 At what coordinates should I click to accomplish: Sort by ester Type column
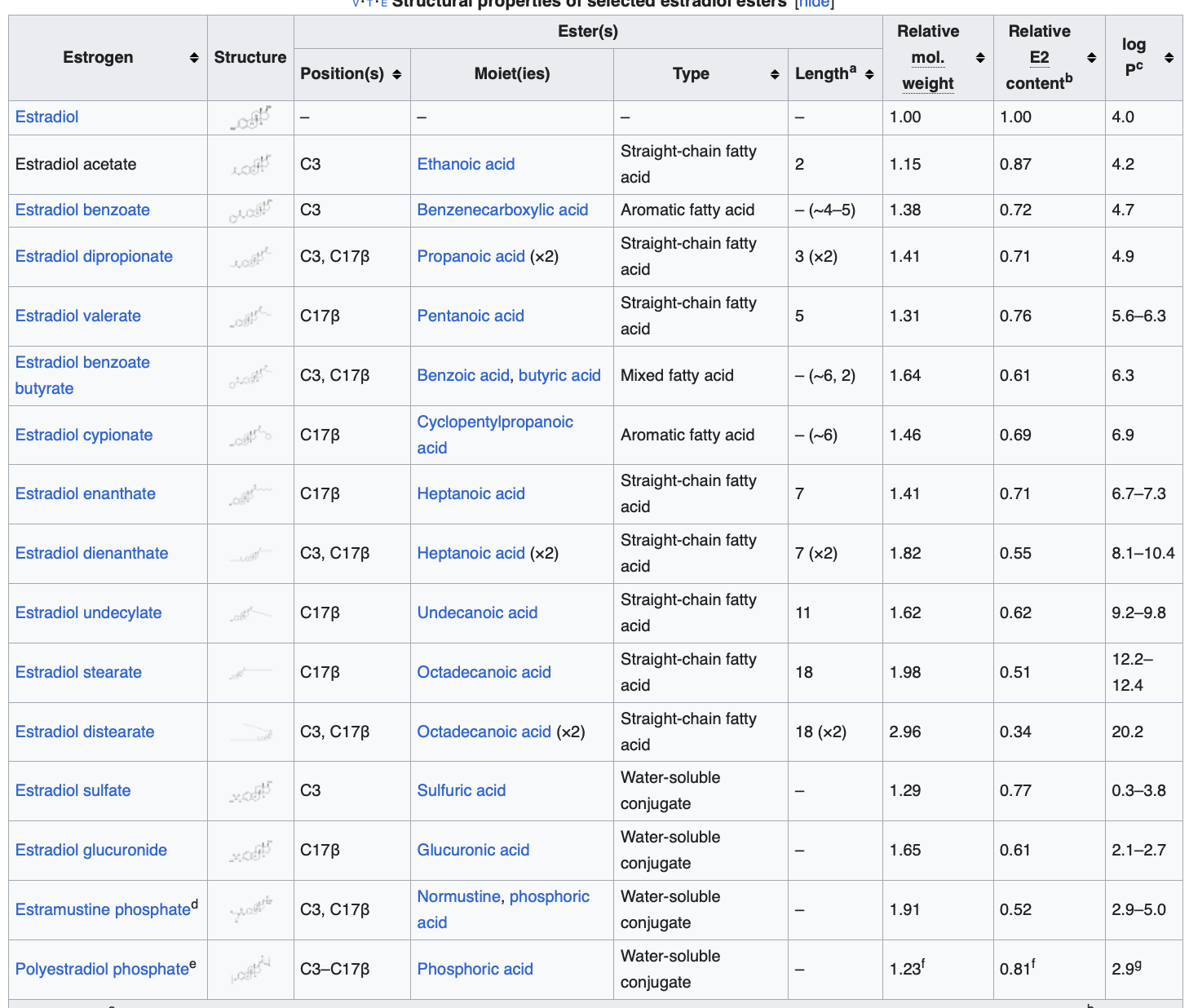click(x=774, y=74)
